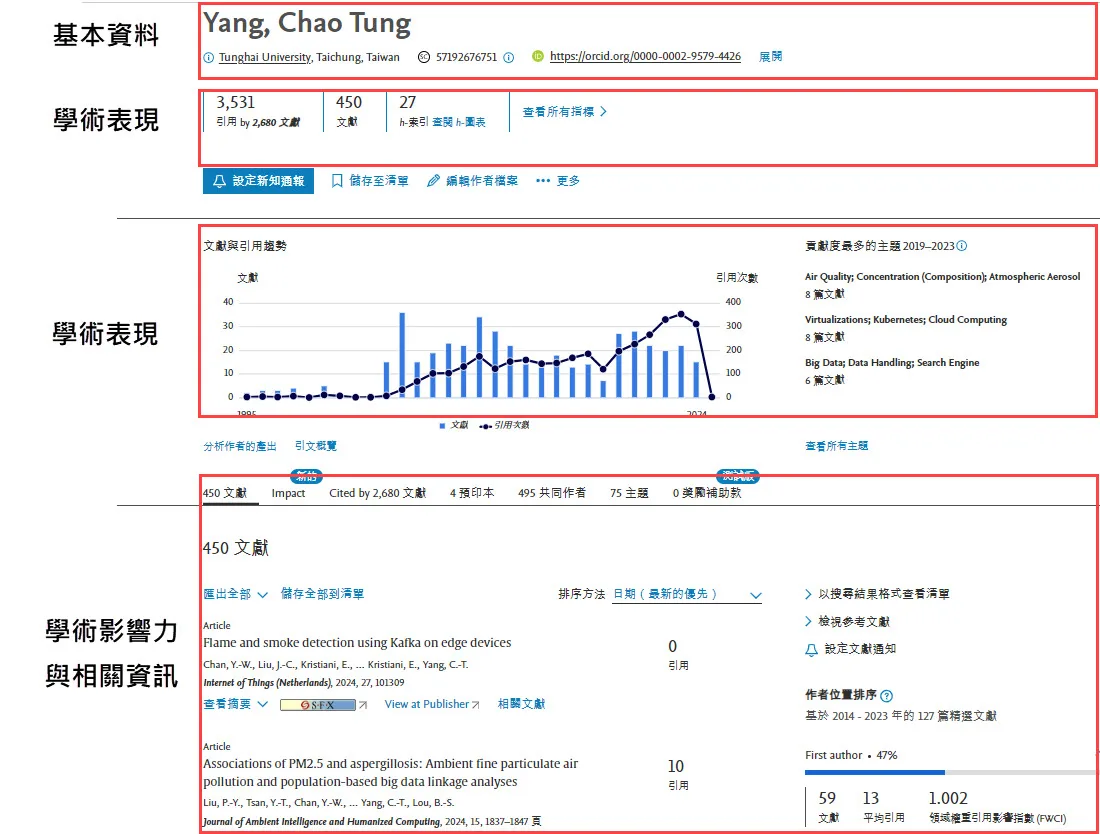This screenshot has height=834, width=1100.
Task: Open the 匯出全部 dropdown
Action: [x=235, y=594]
